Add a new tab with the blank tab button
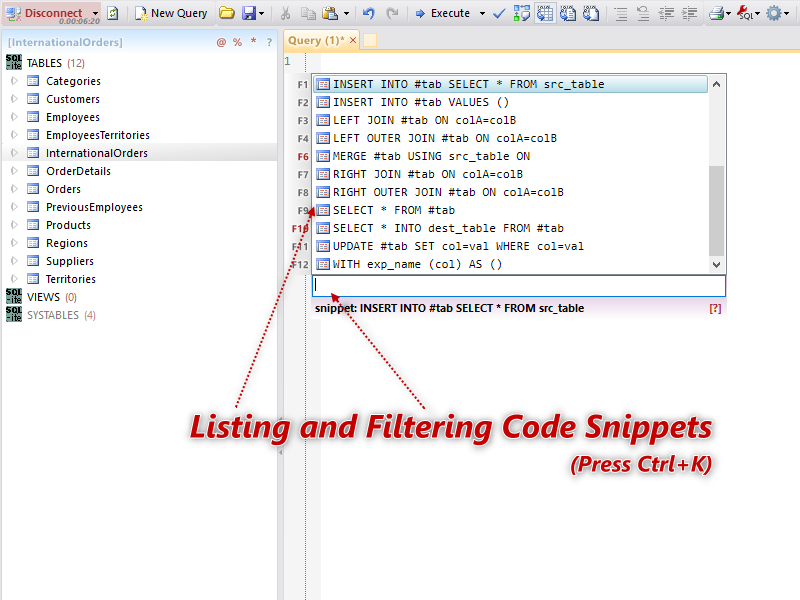 tap(370, 40)
